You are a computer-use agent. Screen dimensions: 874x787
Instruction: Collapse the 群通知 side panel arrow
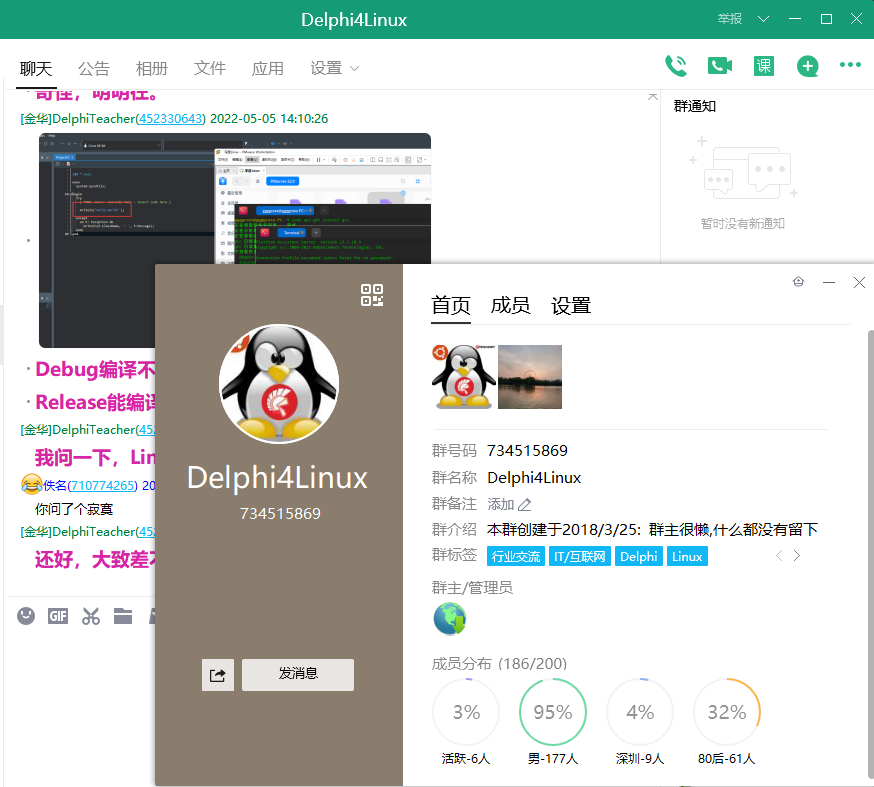pos(653,97)
